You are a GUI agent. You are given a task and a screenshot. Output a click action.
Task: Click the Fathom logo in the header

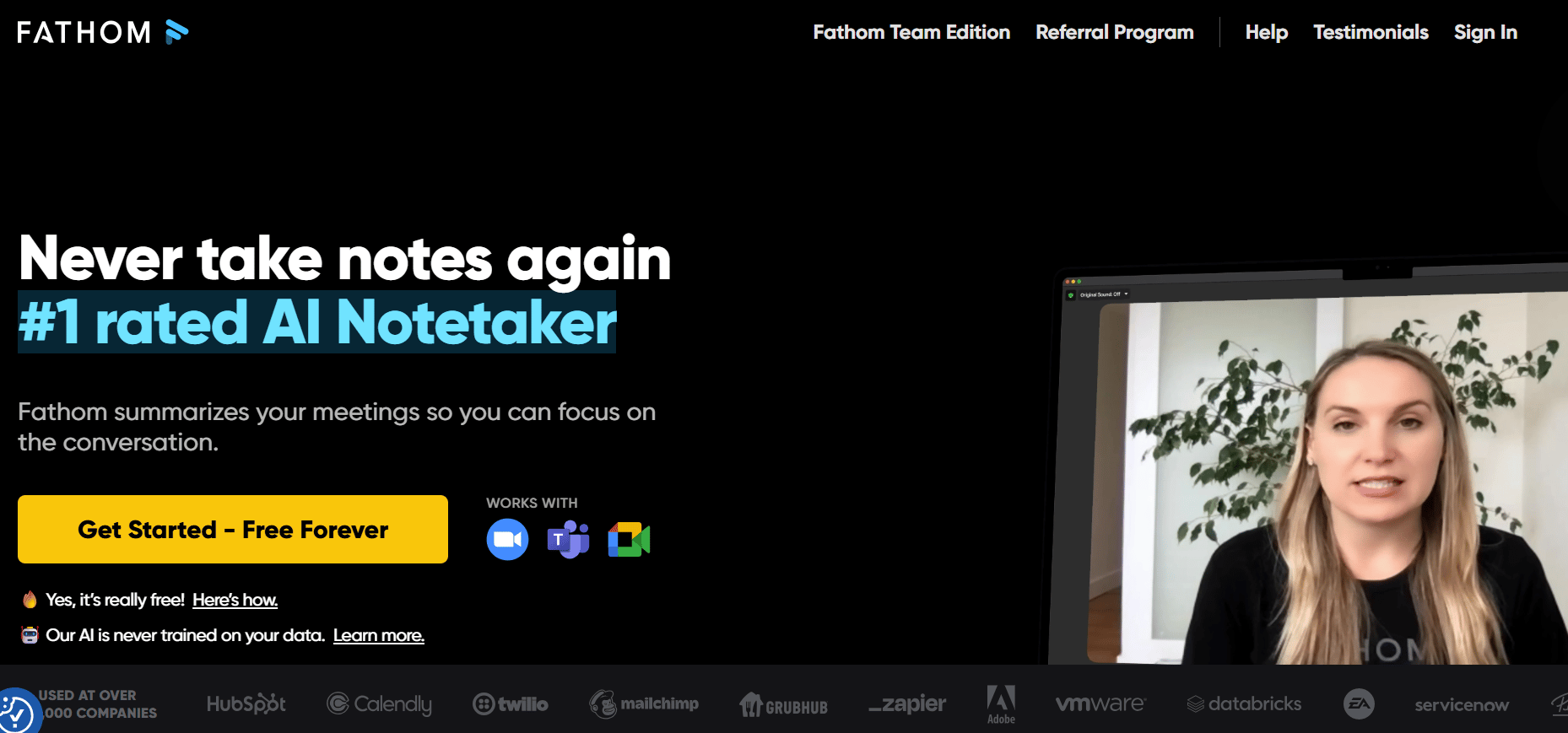[102, 32]
